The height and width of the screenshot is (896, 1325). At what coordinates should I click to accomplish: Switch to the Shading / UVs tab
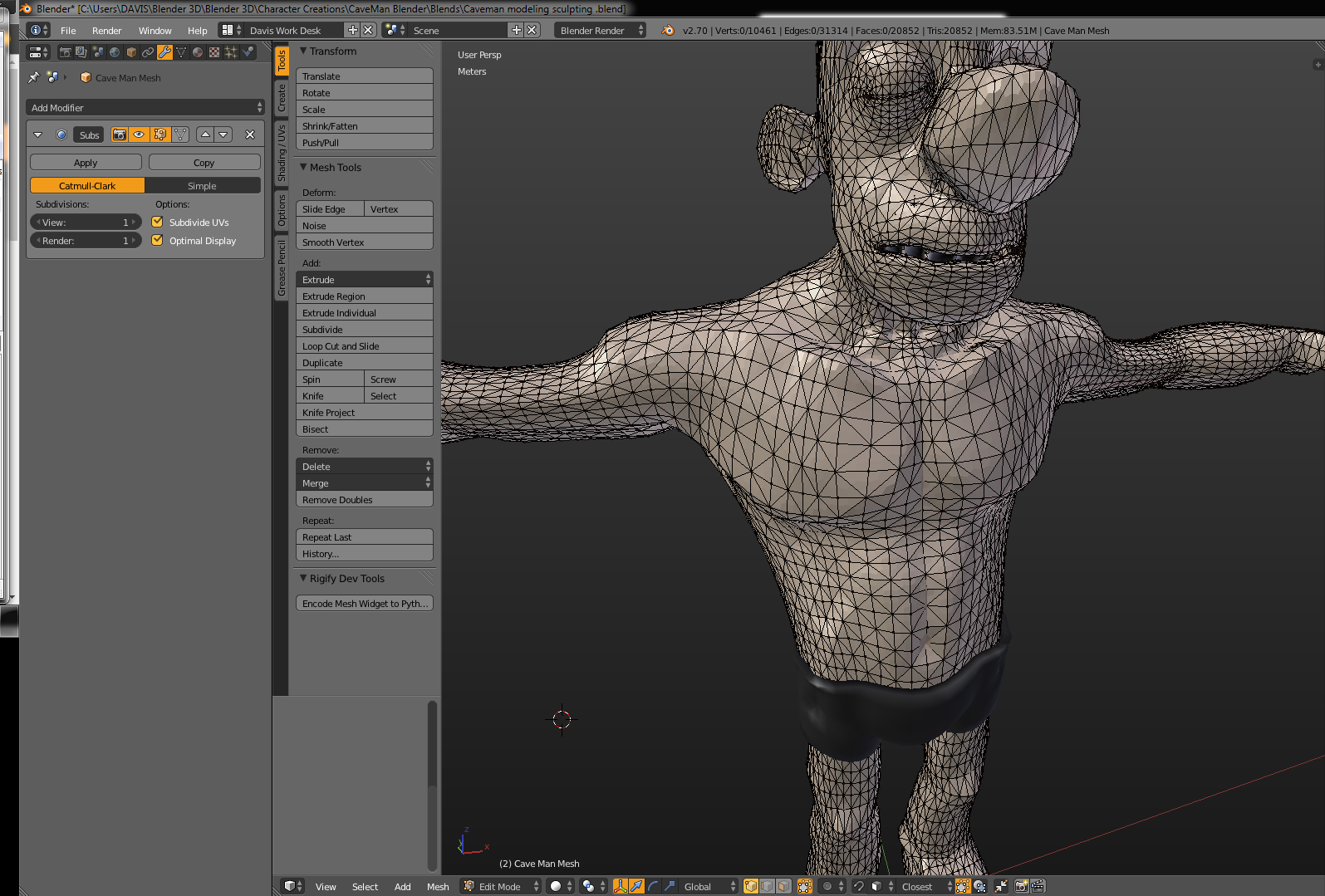click(282, 154)
